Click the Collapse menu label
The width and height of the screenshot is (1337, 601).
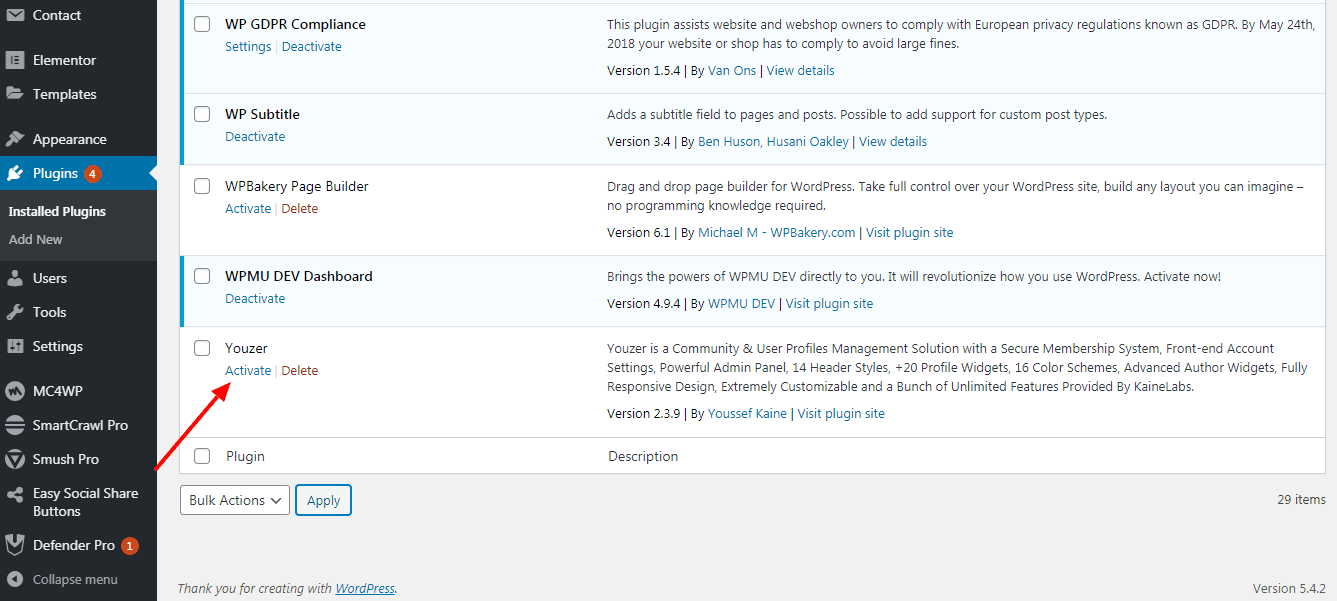[x=75, y=579]
